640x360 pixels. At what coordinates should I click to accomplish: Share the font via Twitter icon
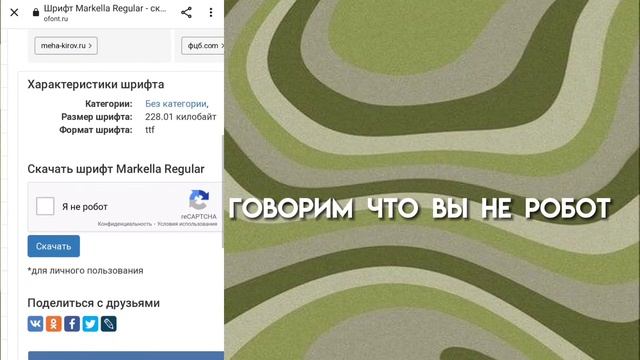90,324
